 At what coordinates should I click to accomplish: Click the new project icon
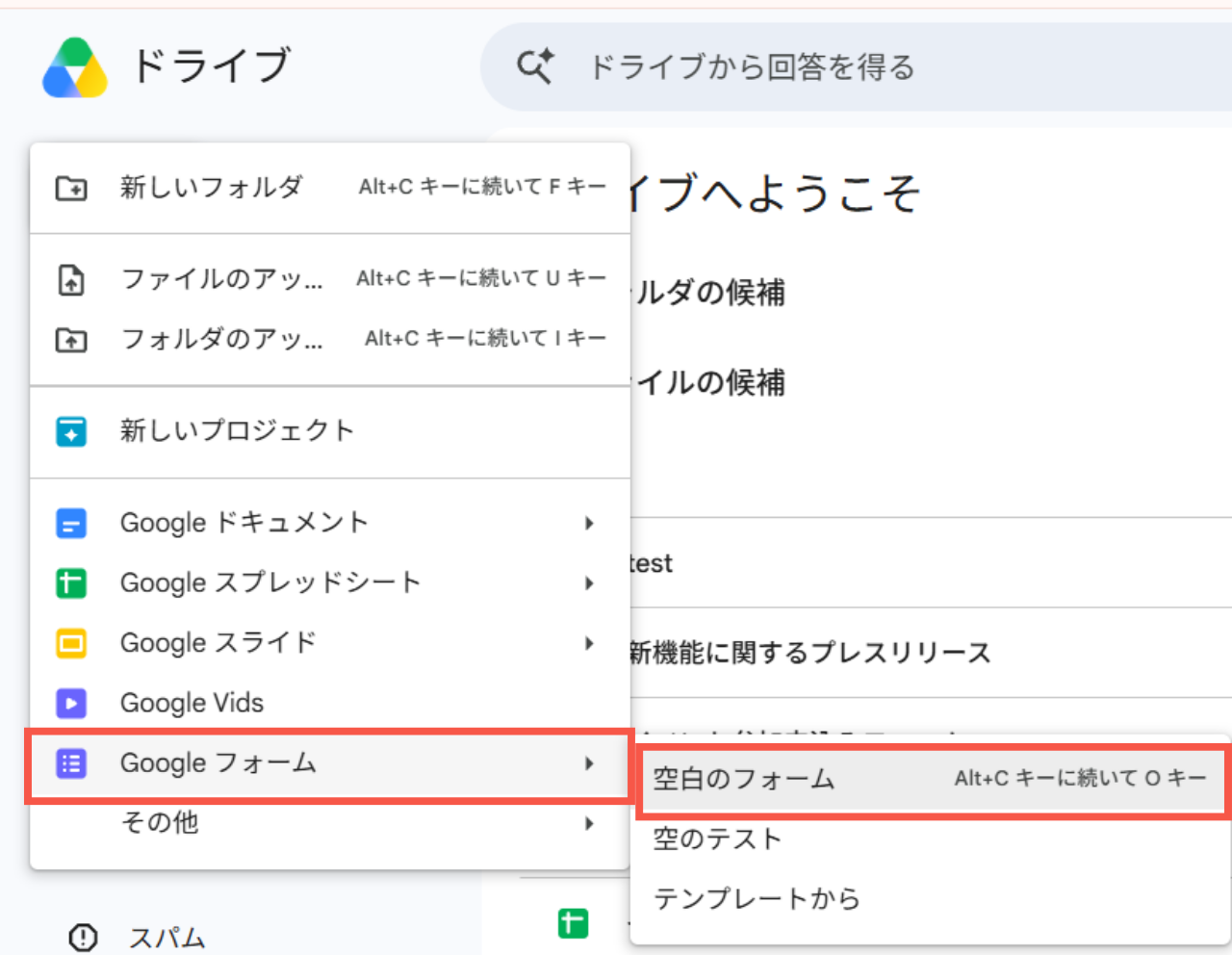pos(71,431)
